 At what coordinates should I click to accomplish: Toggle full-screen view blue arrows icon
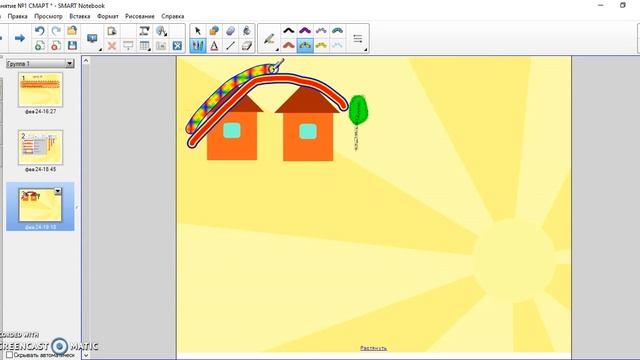click(177, 46)
